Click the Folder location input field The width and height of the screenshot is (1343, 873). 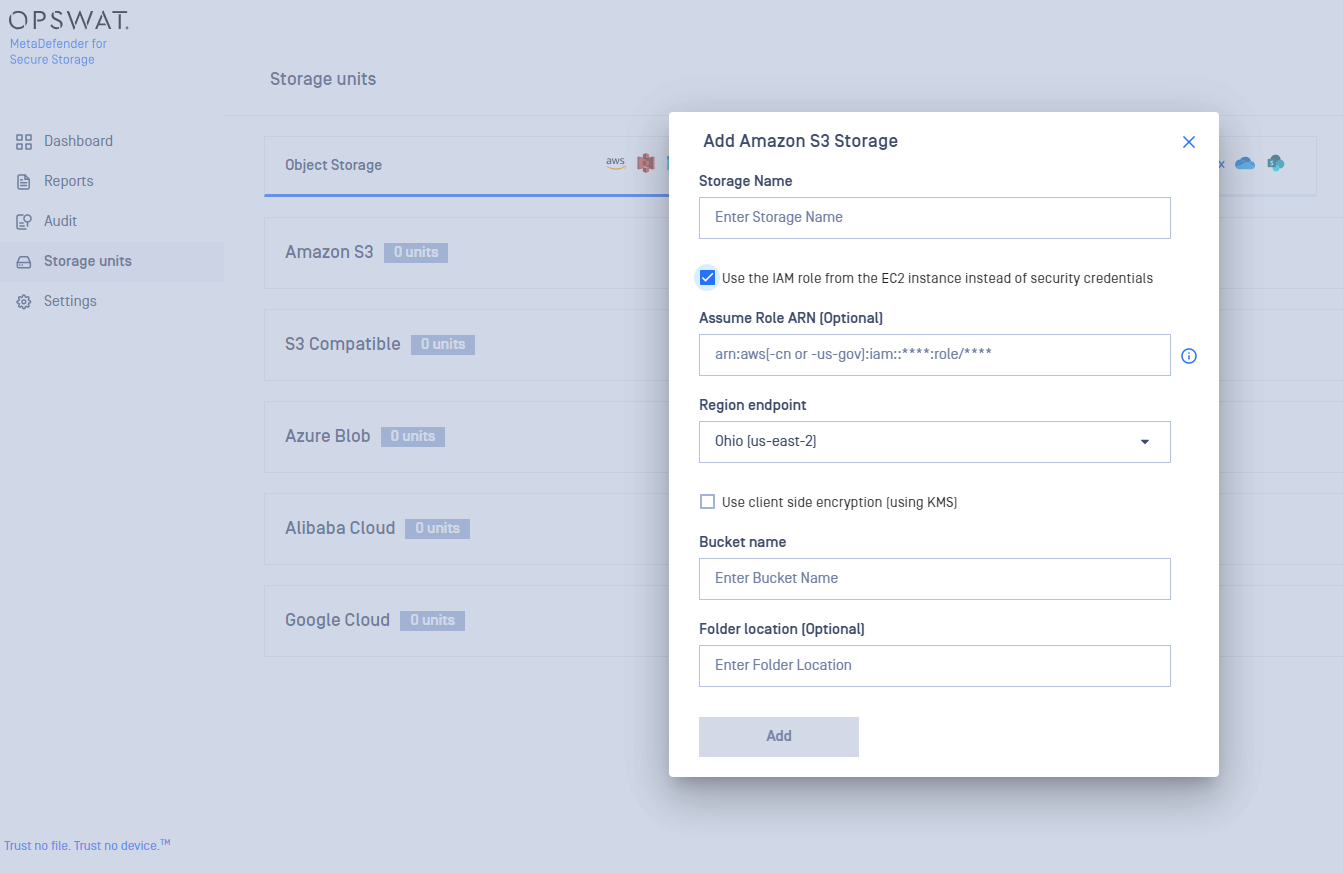point(934,665)
